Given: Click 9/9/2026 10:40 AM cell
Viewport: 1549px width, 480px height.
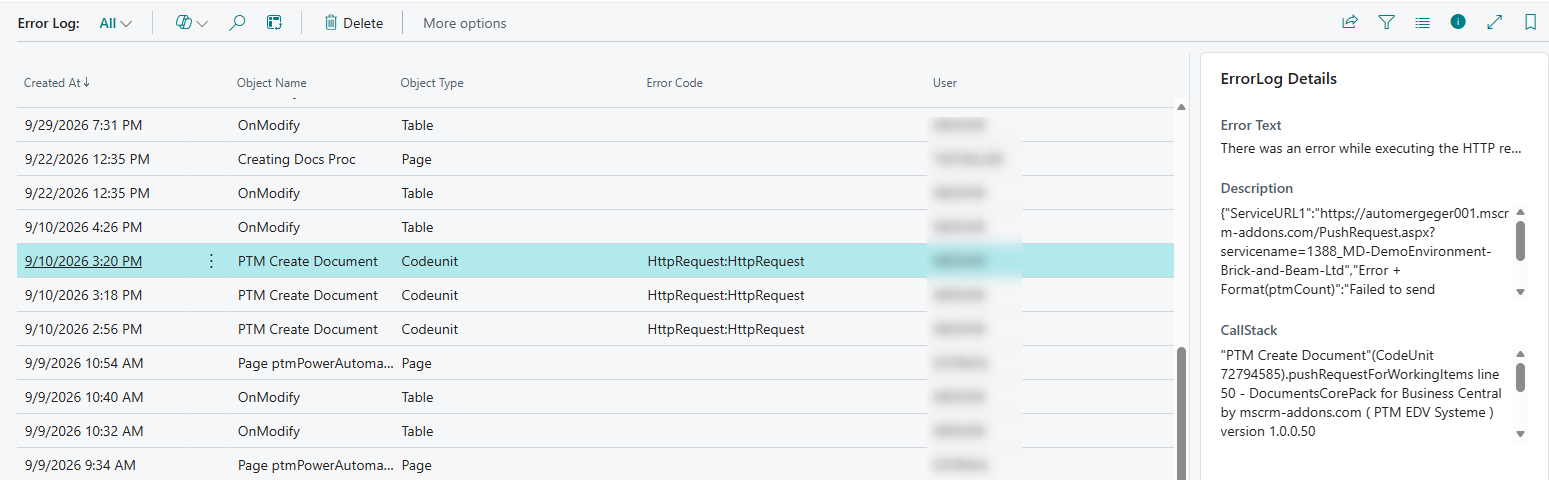Looking at the screenshot, I should click(x=84, y=397).
